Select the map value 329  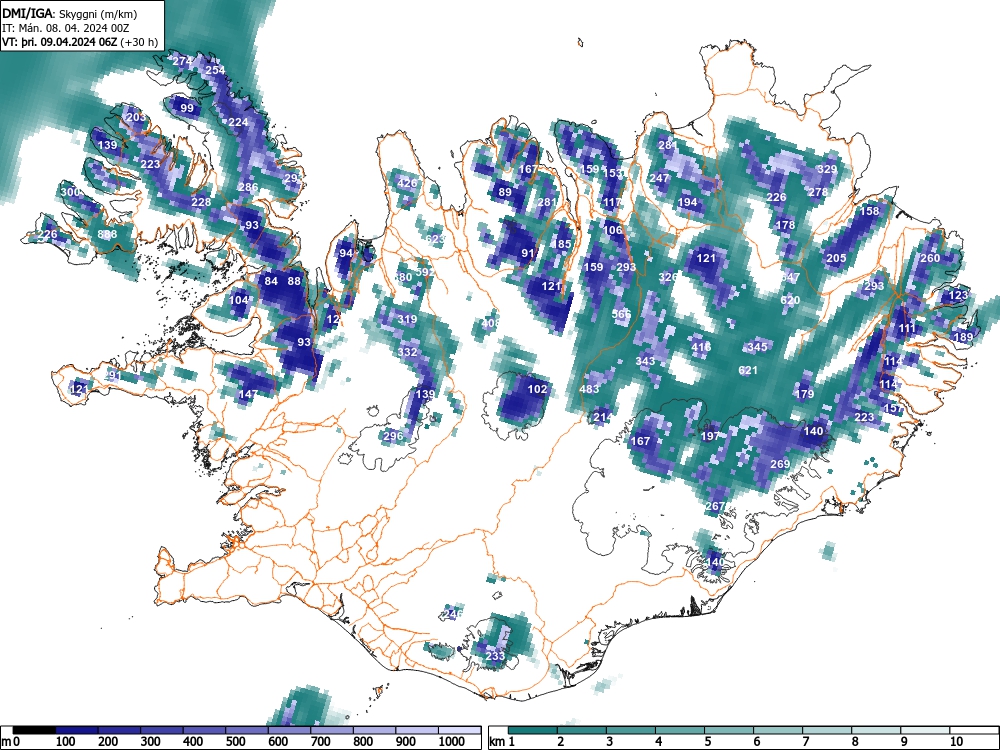click(x=827, y=170)
